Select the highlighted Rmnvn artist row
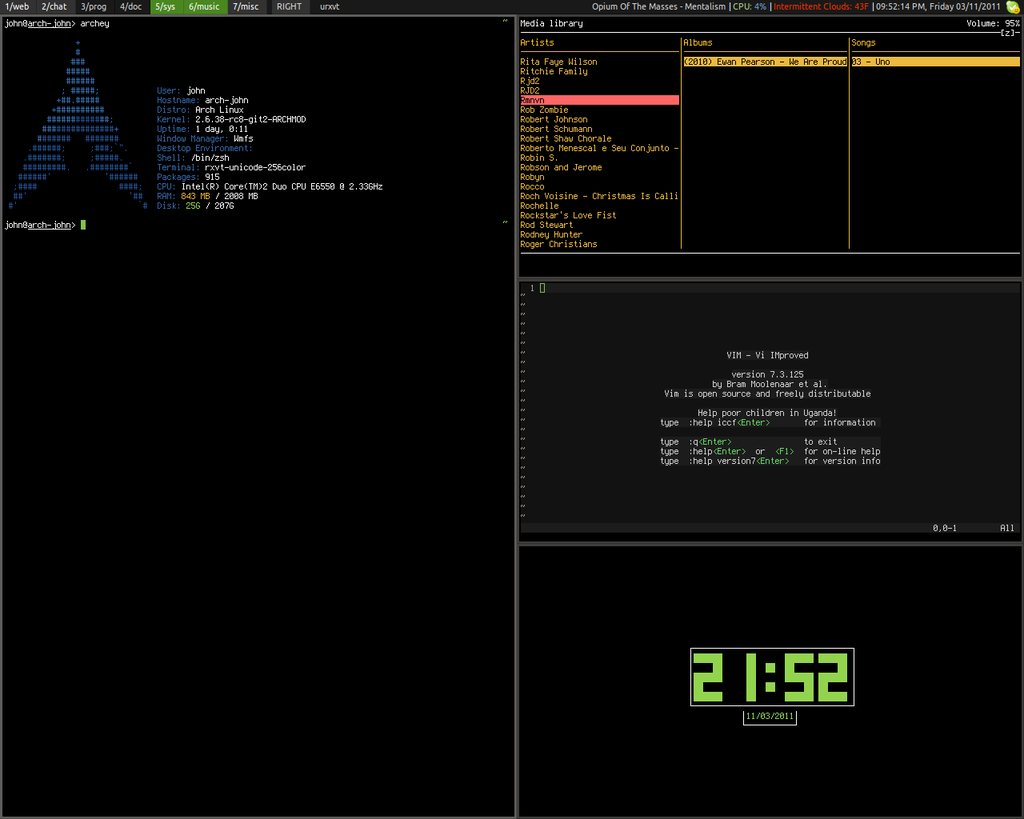The image size is (1024, 819). pos(599,101)
